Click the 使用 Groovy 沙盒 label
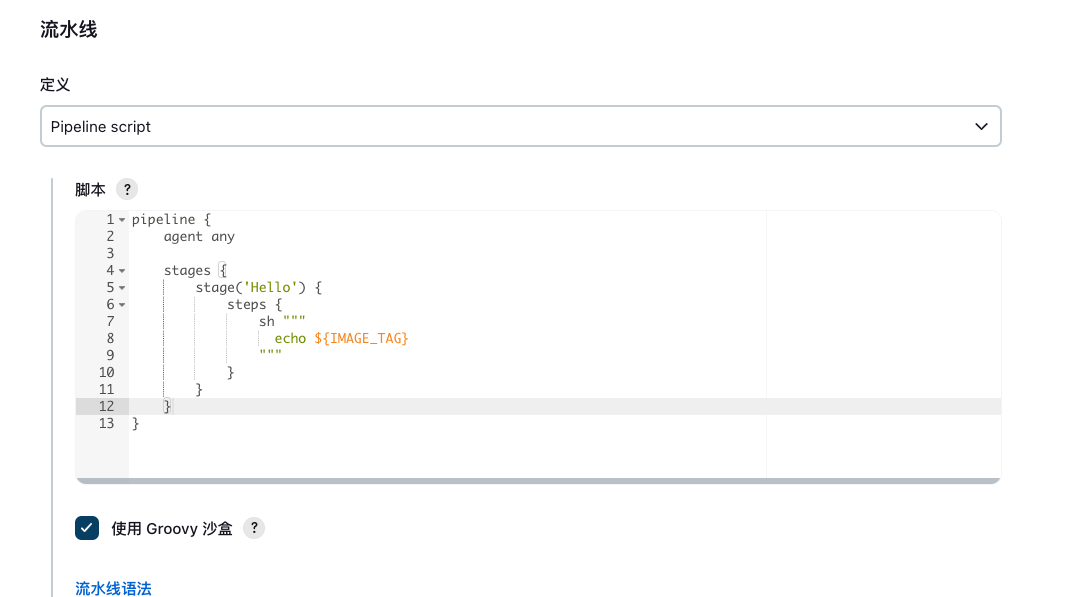 (x=172, y=529)
